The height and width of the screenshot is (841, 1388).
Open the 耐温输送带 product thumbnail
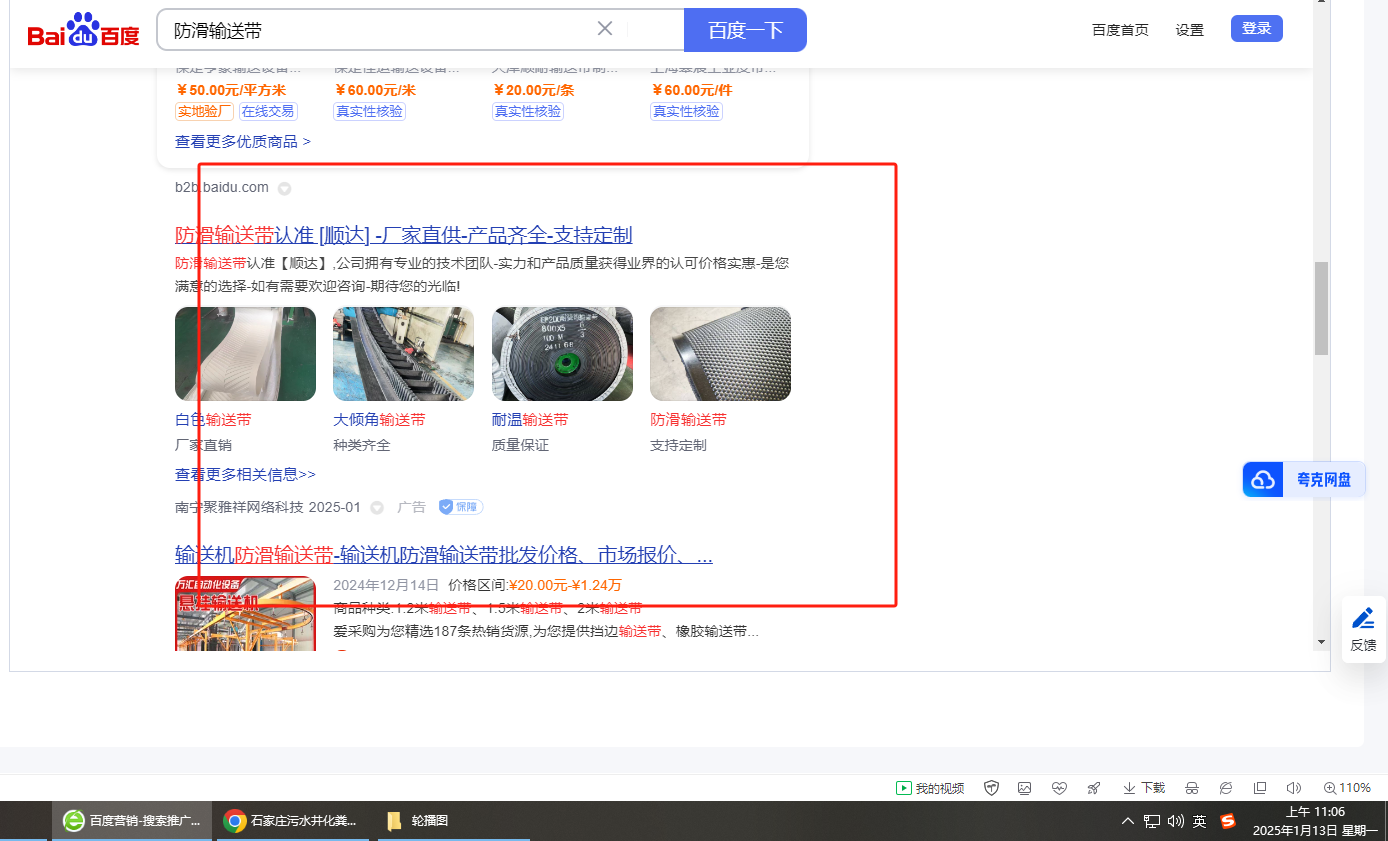click(562, 354)
